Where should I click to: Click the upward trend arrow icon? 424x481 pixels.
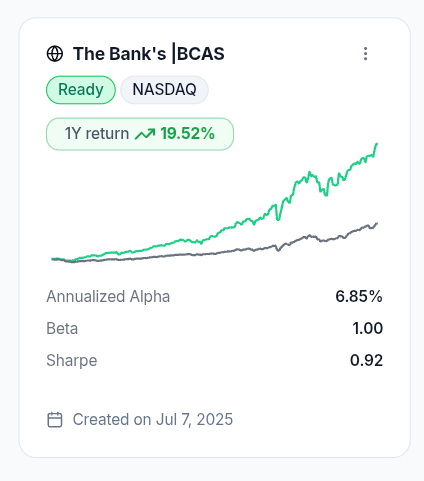pos(145,134)
